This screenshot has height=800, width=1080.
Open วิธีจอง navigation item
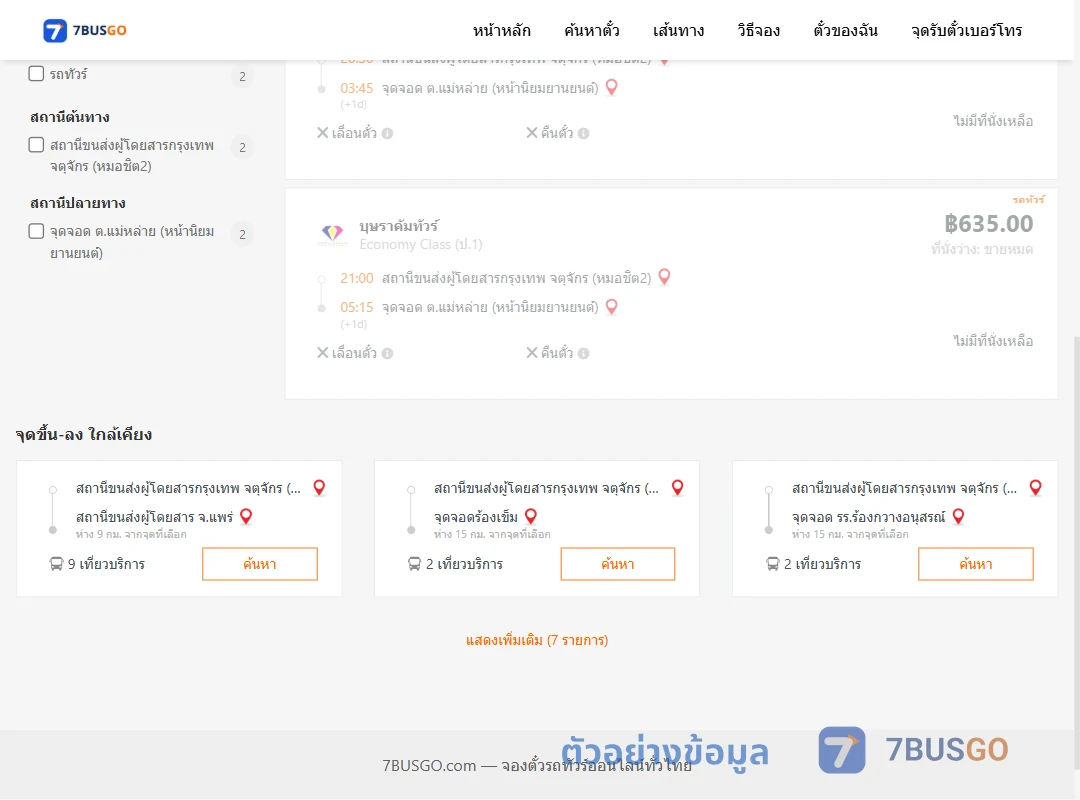pos(758,30)
